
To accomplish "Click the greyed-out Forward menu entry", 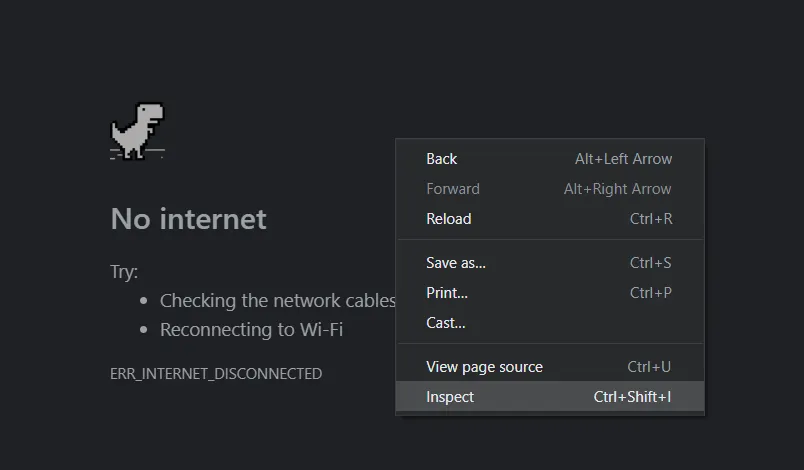I will [x=453, y=189].
